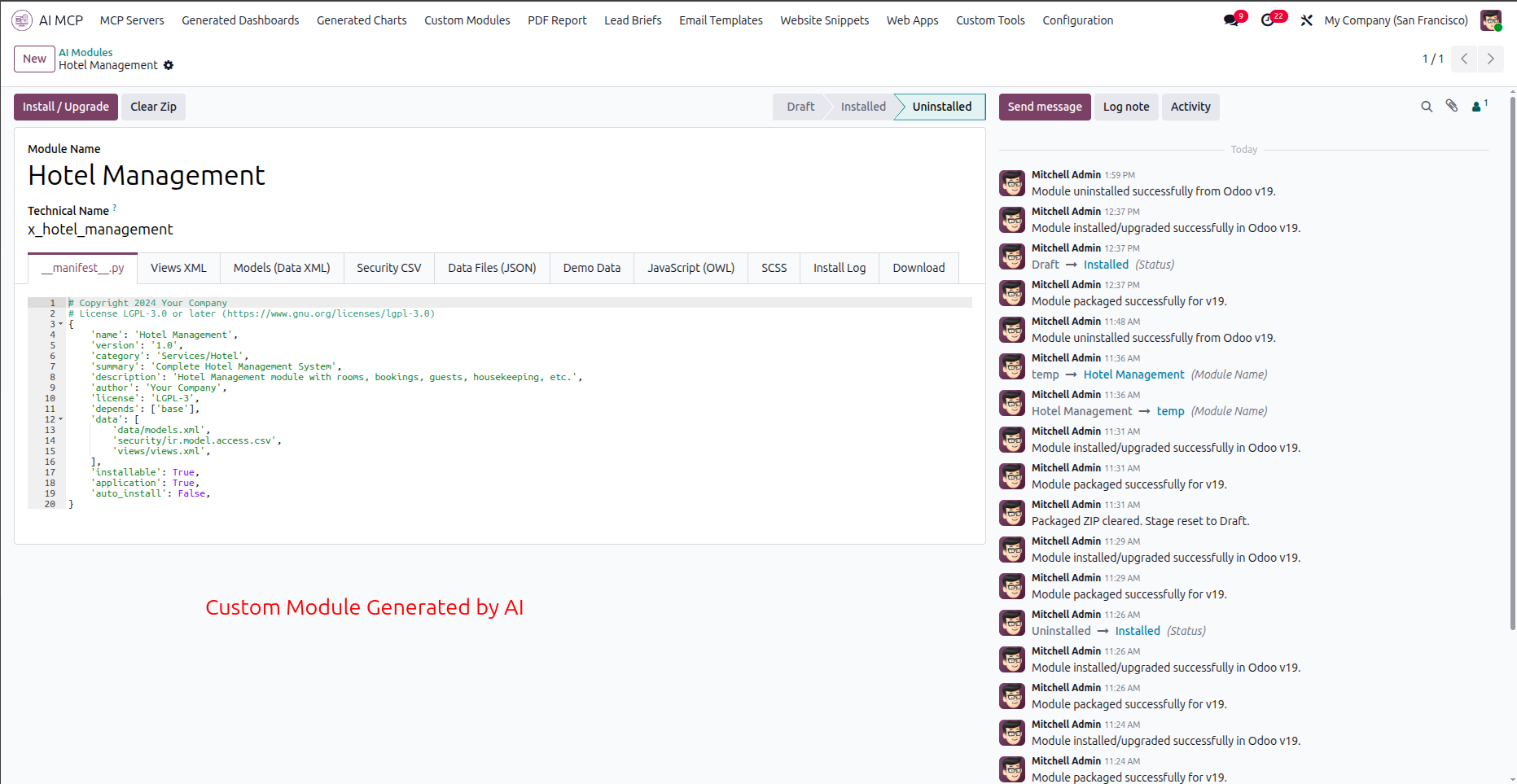The image size is (1517, 784).
Task: Open the MCP Servers menu
Action: (x=132, y=20)
